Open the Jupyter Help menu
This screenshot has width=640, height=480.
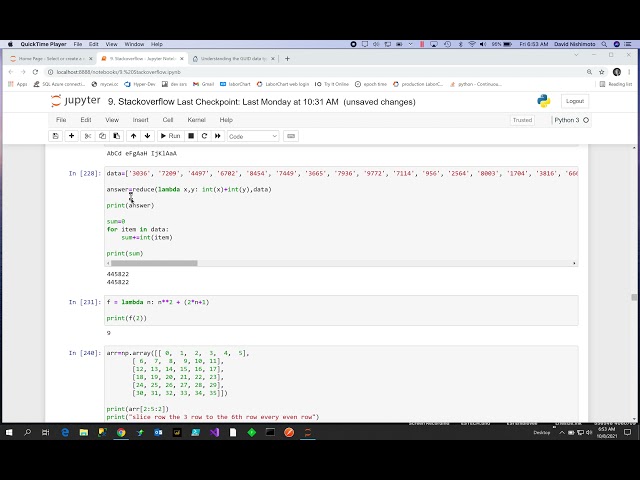226,120
